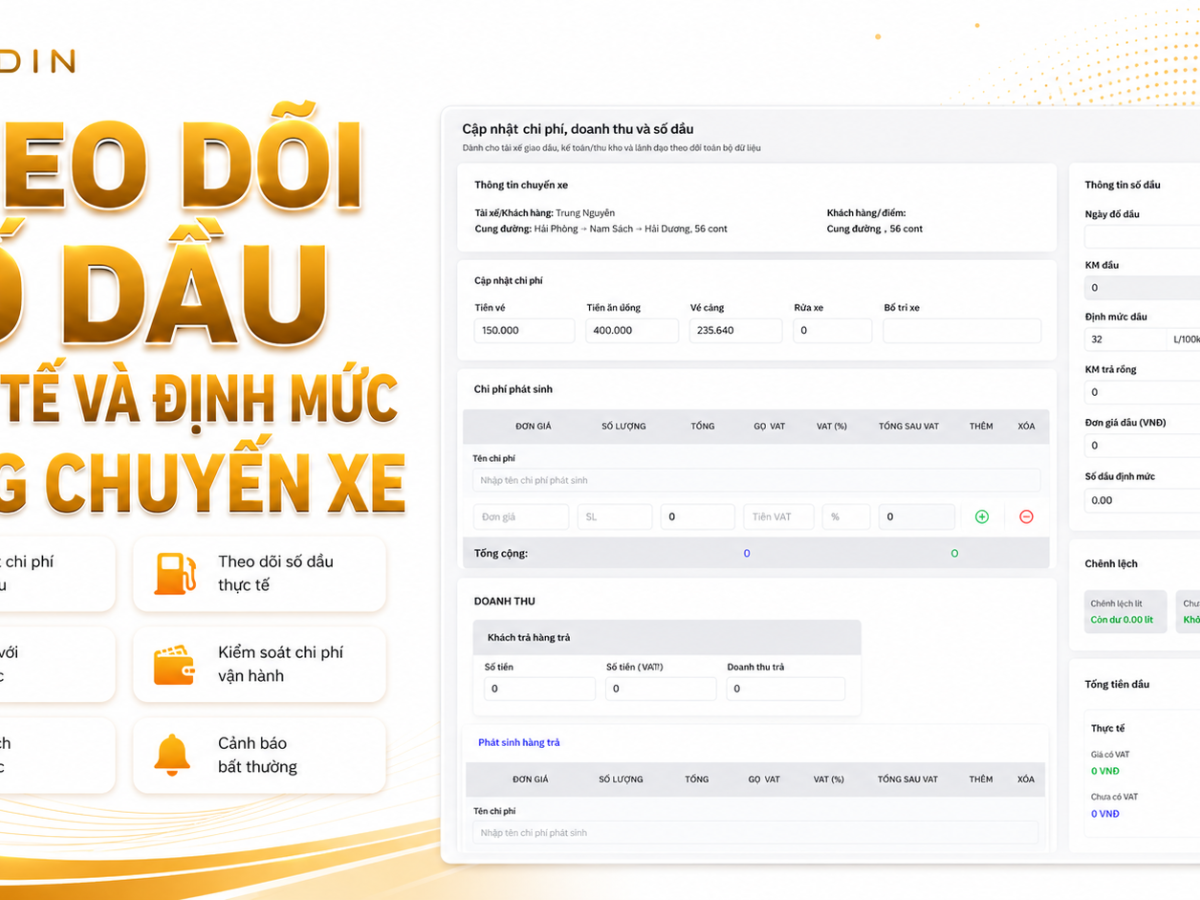Click 'THÊM' header in Chi phí phát sinh
The width and height of the screenshot is (1200, 900).
[x=981, y=426]
